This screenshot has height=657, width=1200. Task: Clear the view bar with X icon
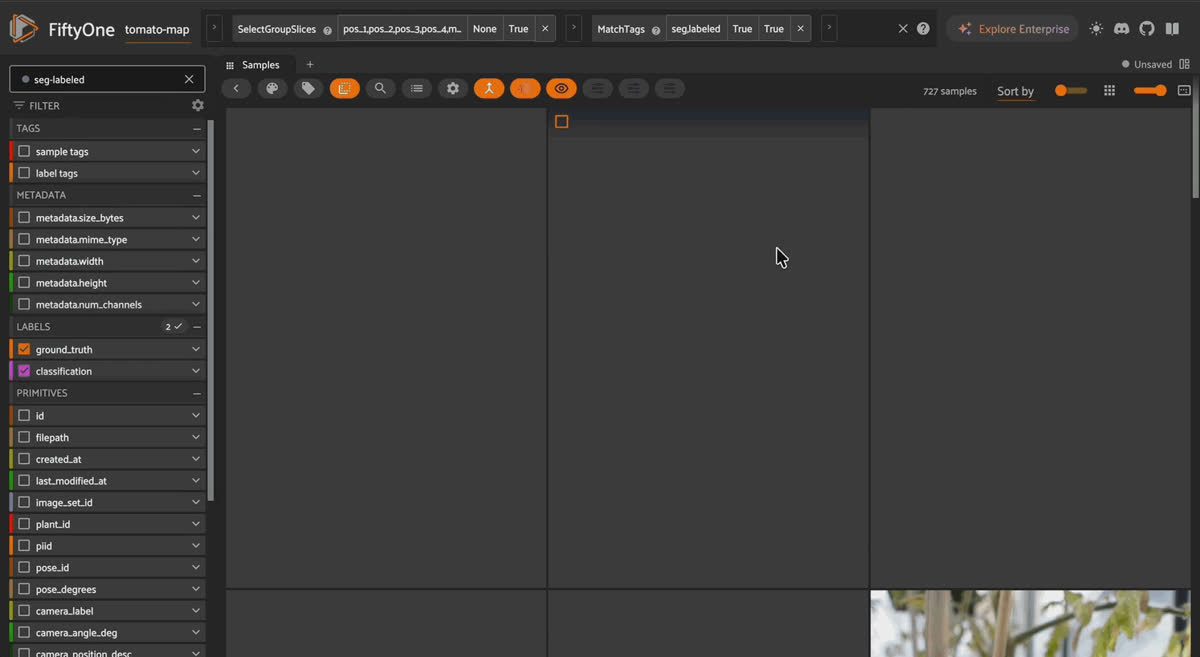(903, 29)
